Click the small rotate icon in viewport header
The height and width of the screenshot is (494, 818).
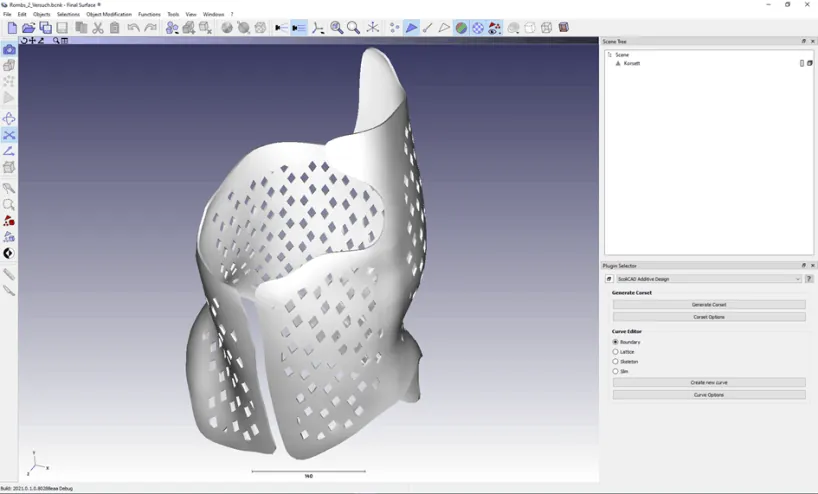click(x=23, y=41)
